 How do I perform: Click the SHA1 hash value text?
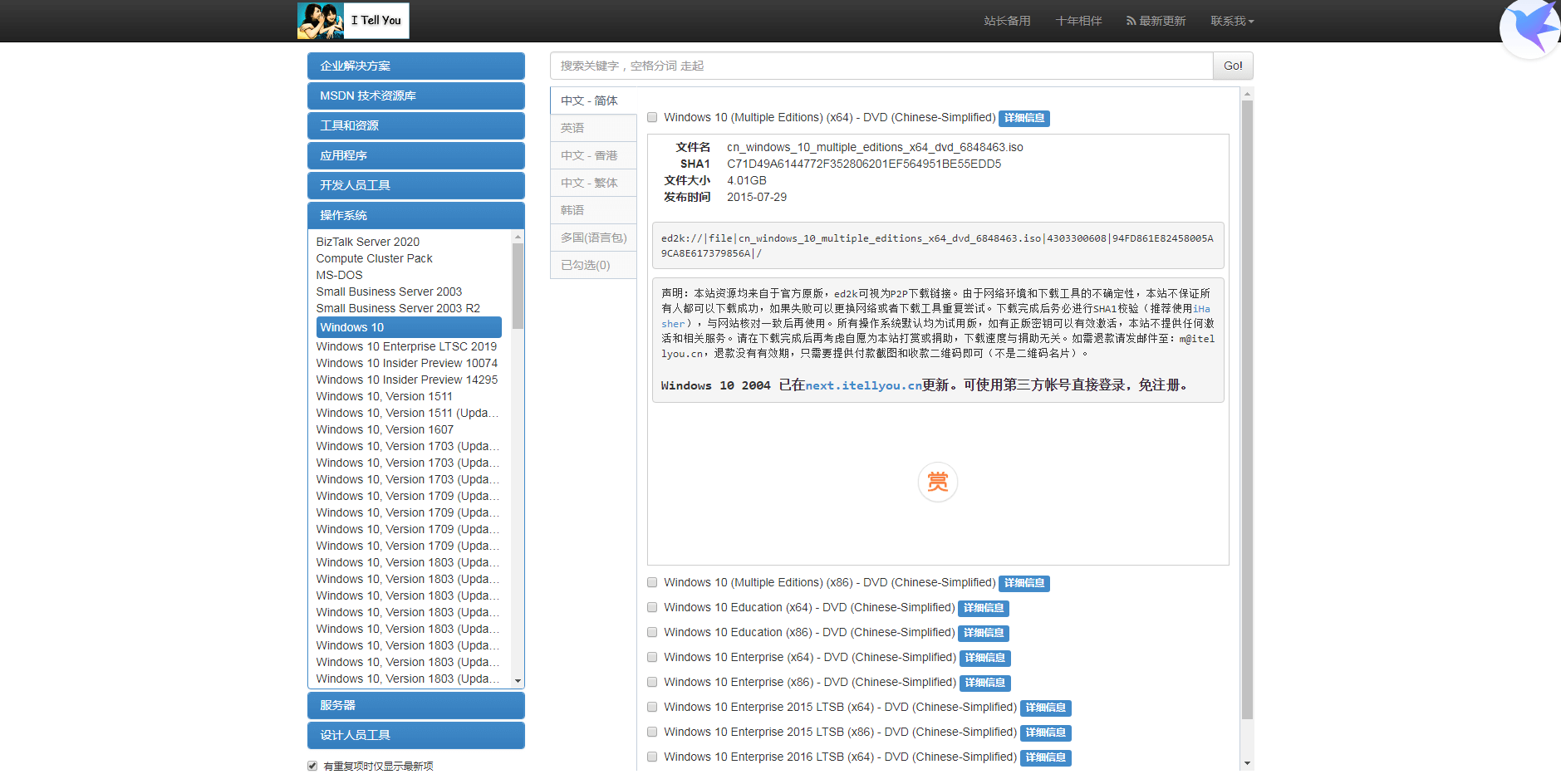point(864,164)
